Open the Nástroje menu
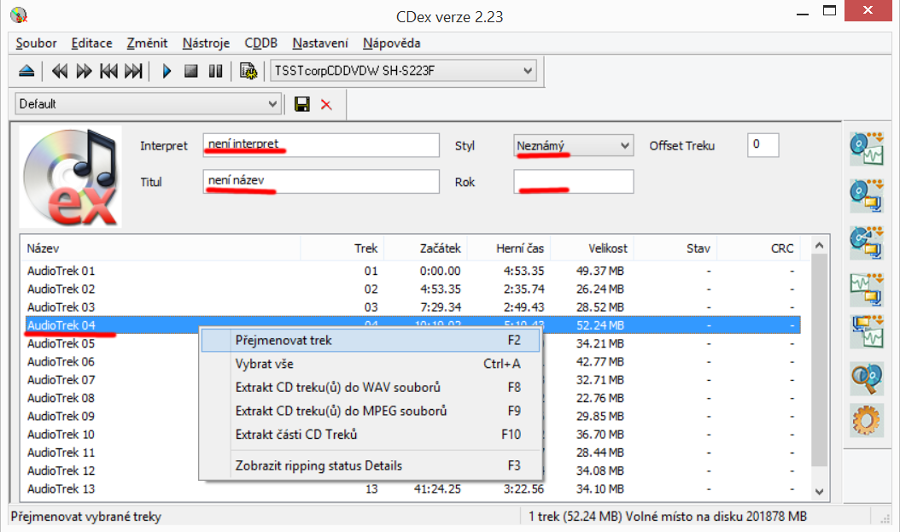 click(206, 43)
